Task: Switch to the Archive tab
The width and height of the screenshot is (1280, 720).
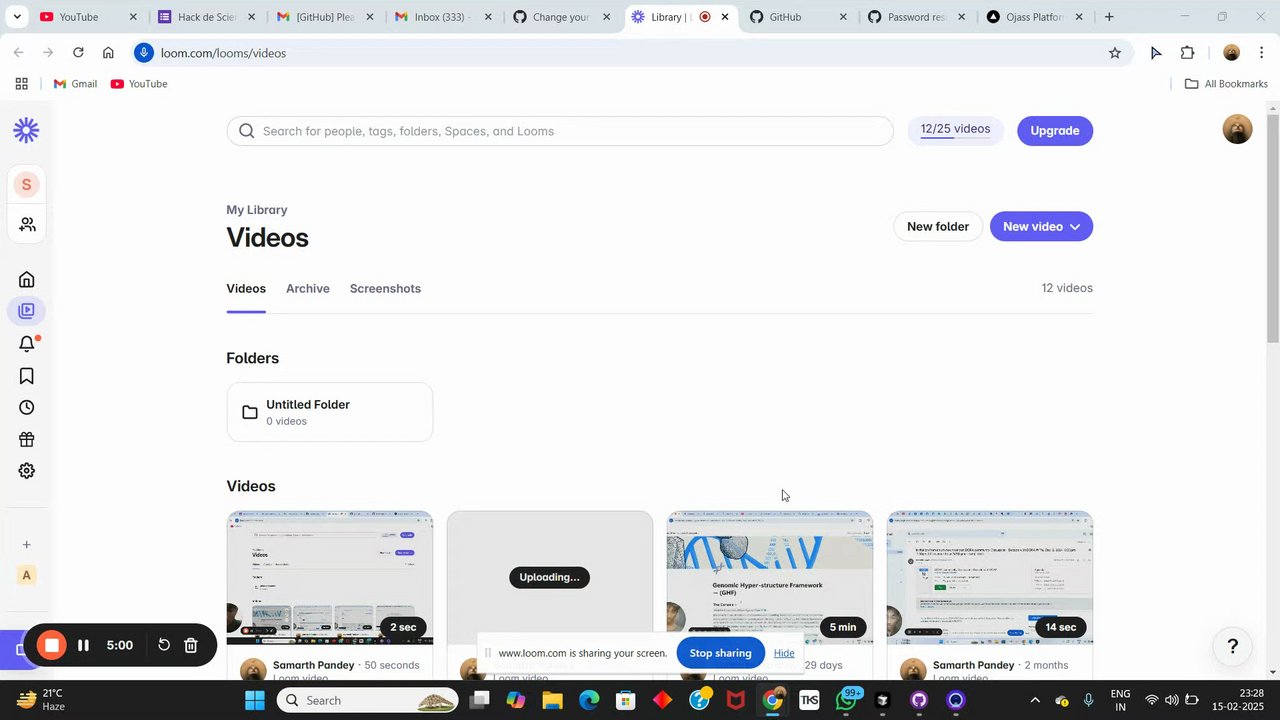Action: pyautogui.click(x=308, y=289)
